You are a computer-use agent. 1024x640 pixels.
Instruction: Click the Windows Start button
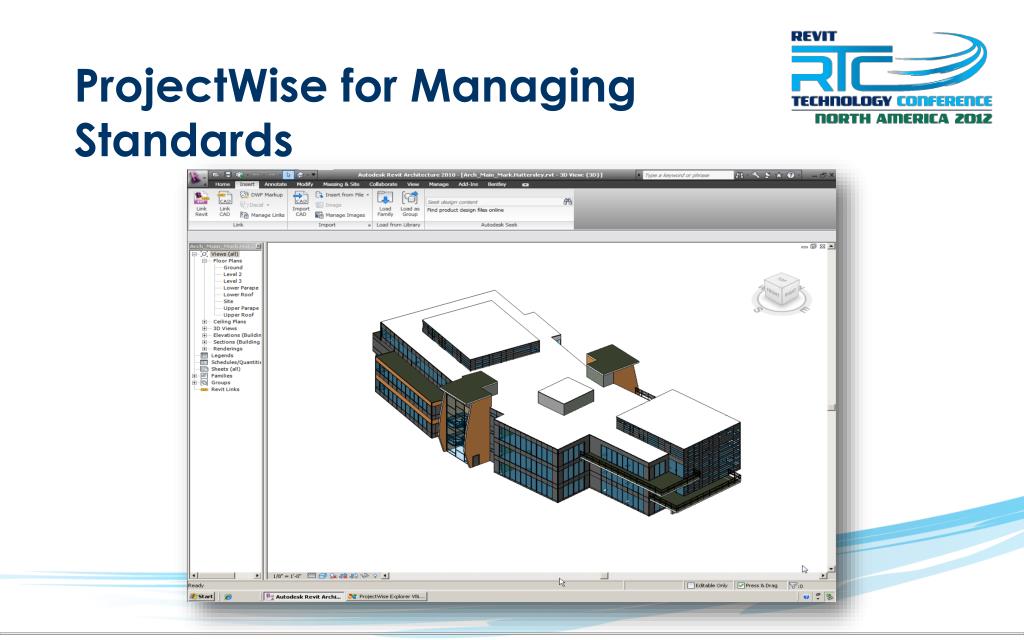202,596
